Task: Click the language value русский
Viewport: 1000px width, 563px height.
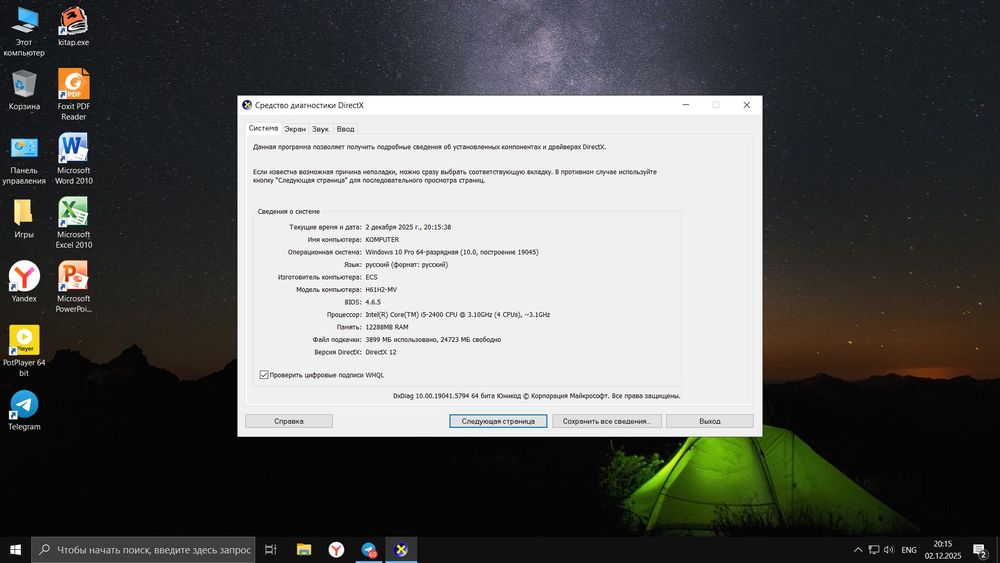Action: point(406,265)
